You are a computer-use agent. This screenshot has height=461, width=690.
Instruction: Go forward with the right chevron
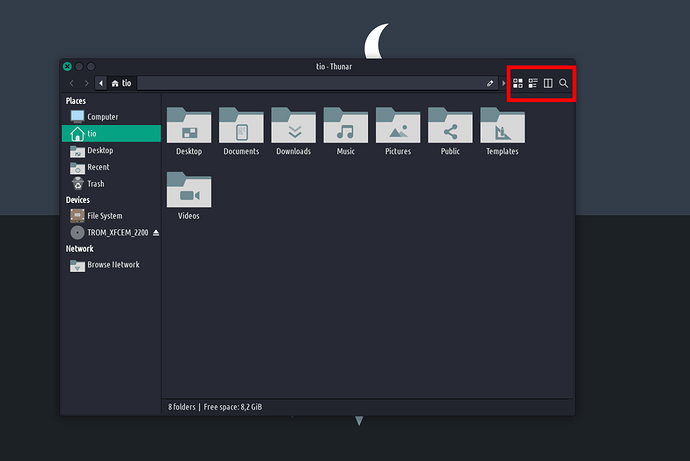86,83
